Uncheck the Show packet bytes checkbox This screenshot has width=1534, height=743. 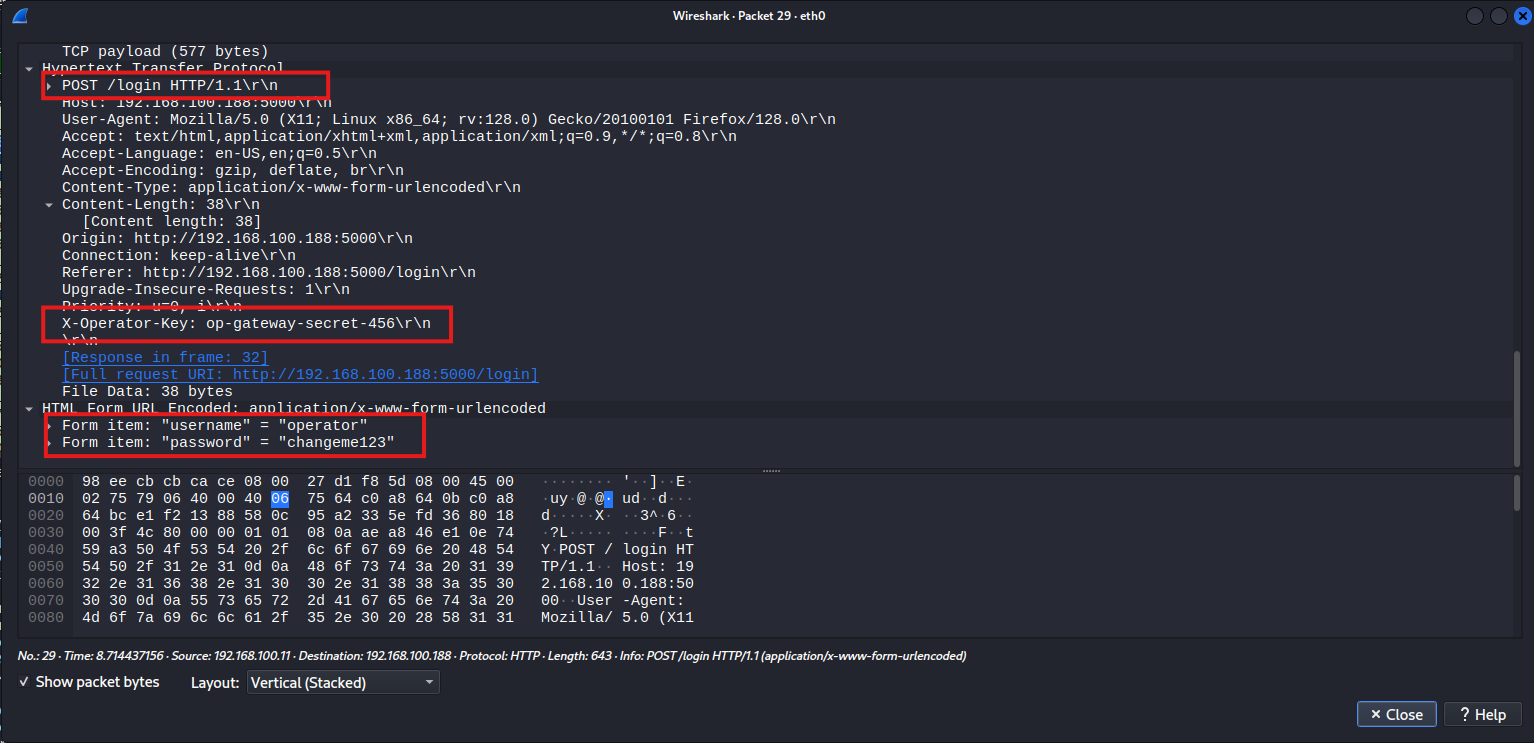click(x=25, y=682)
